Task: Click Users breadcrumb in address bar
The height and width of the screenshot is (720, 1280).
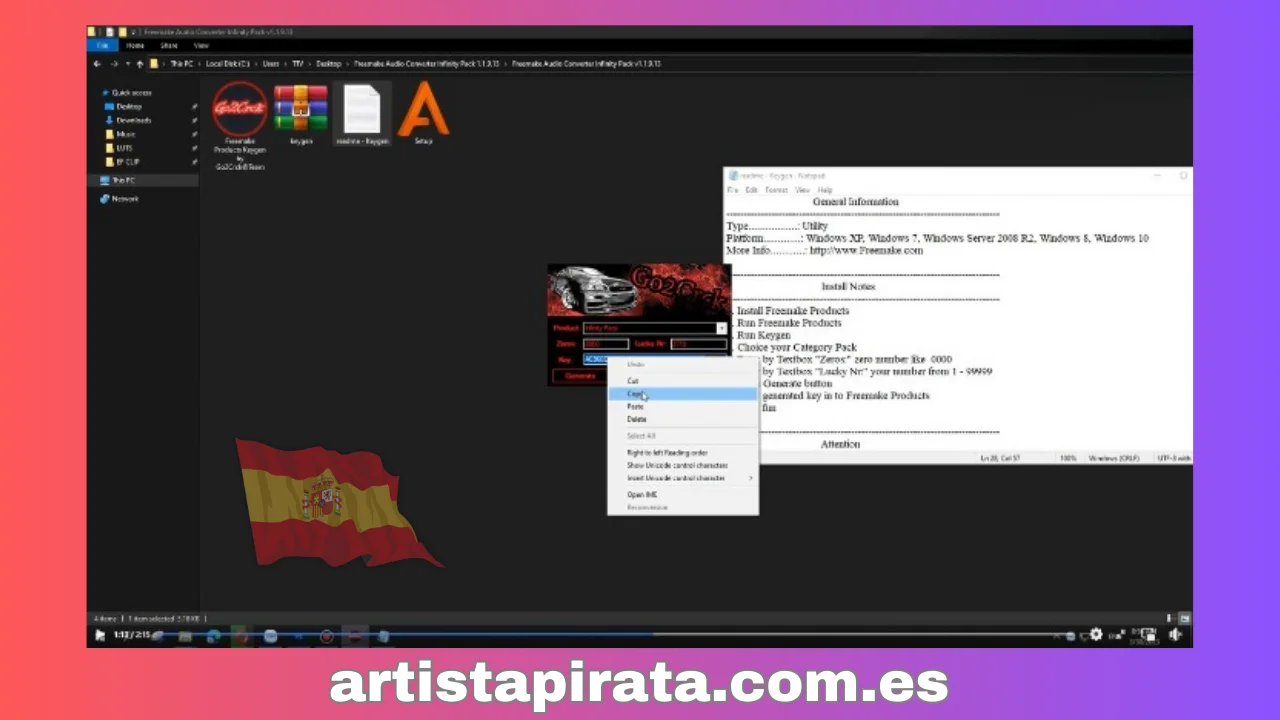Action: pos(271,64)
